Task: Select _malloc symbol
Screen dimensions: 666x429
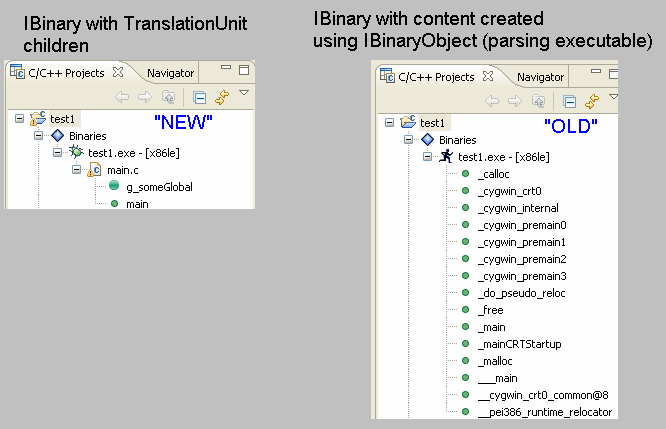Action: click(496, 361)
